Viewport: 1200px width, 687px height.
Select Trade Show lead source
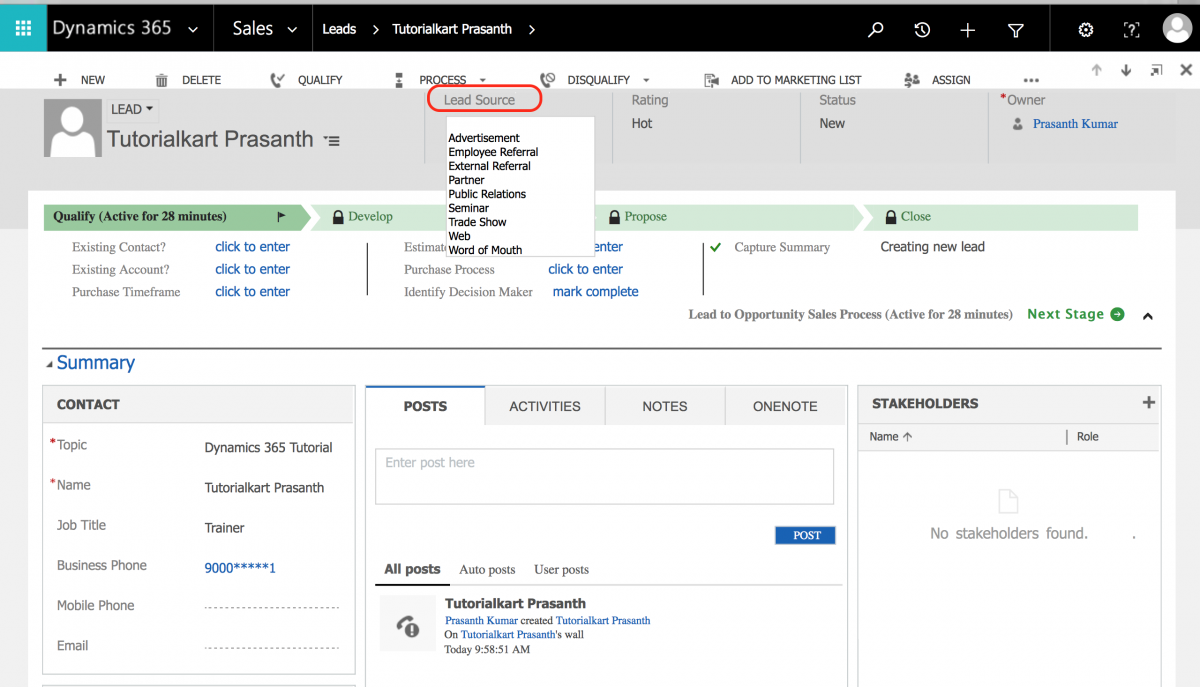pos(478,222)
